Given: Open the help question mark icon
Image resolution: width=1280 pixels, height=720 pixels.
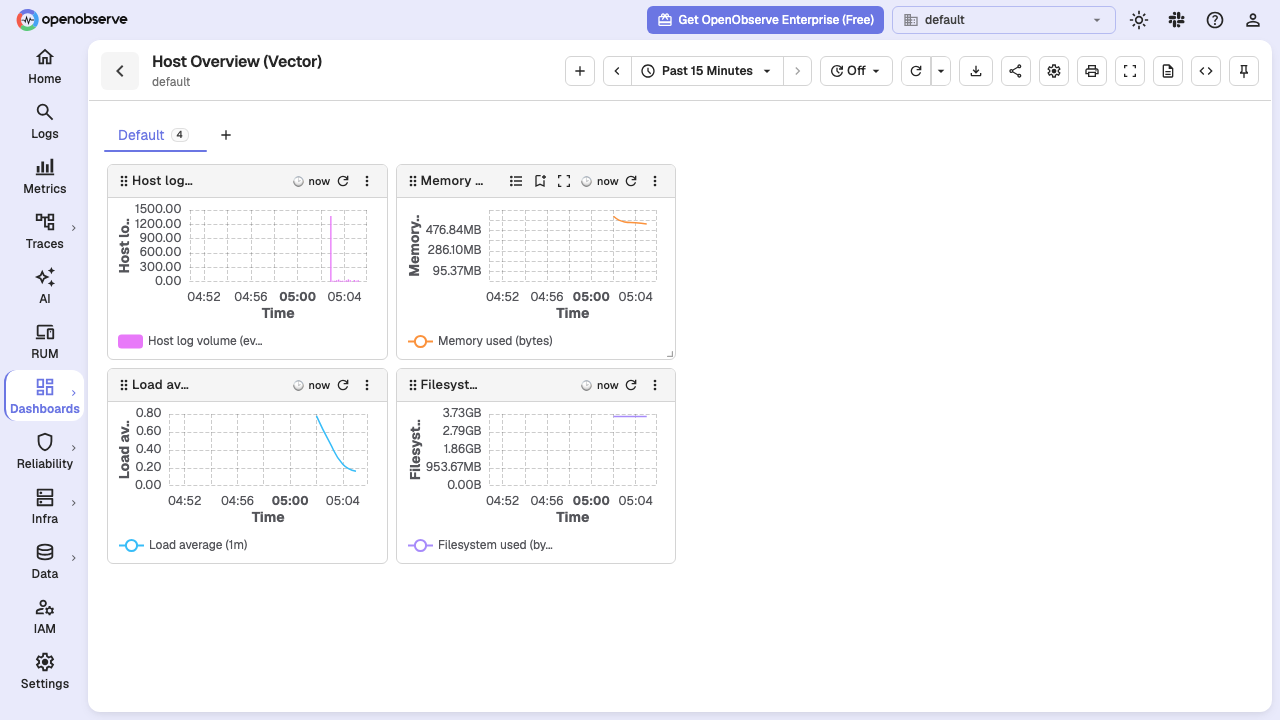Looking at the screenshot, I should point(1215,20).
